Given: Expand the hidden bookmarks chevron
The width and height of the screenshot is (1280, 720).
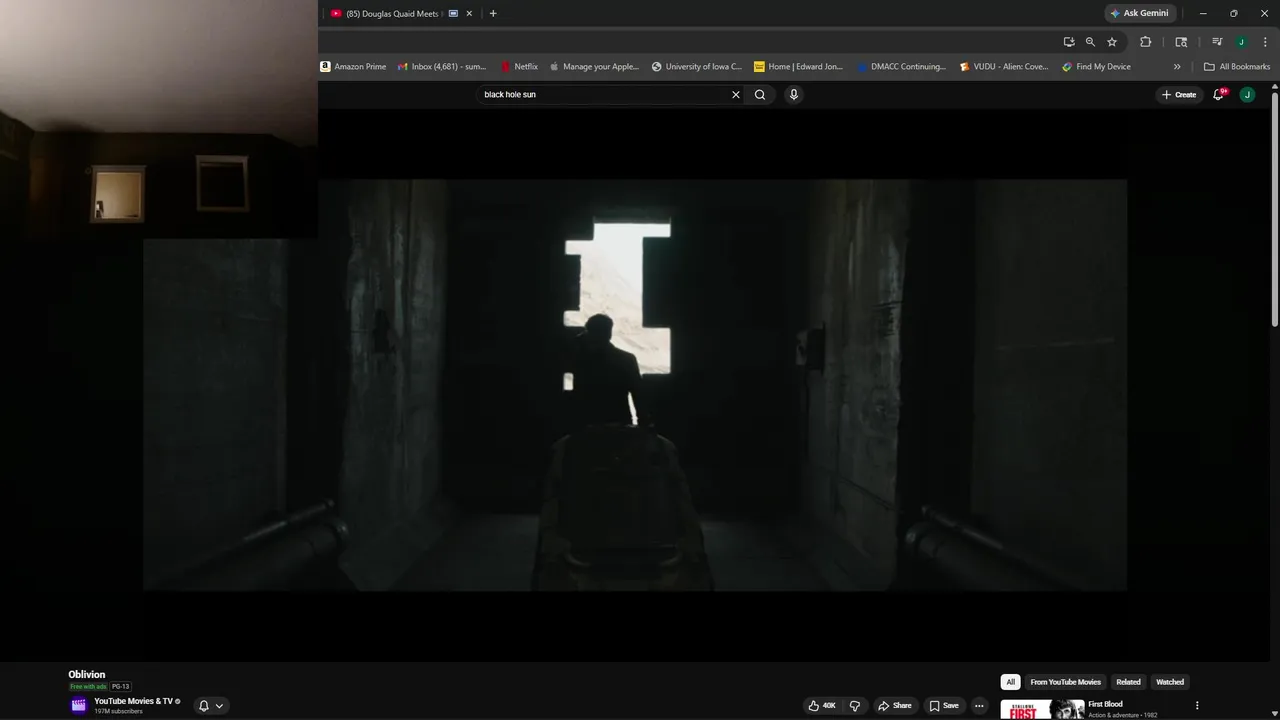Looking at the screenshot, I should [x=1177, y=67].
